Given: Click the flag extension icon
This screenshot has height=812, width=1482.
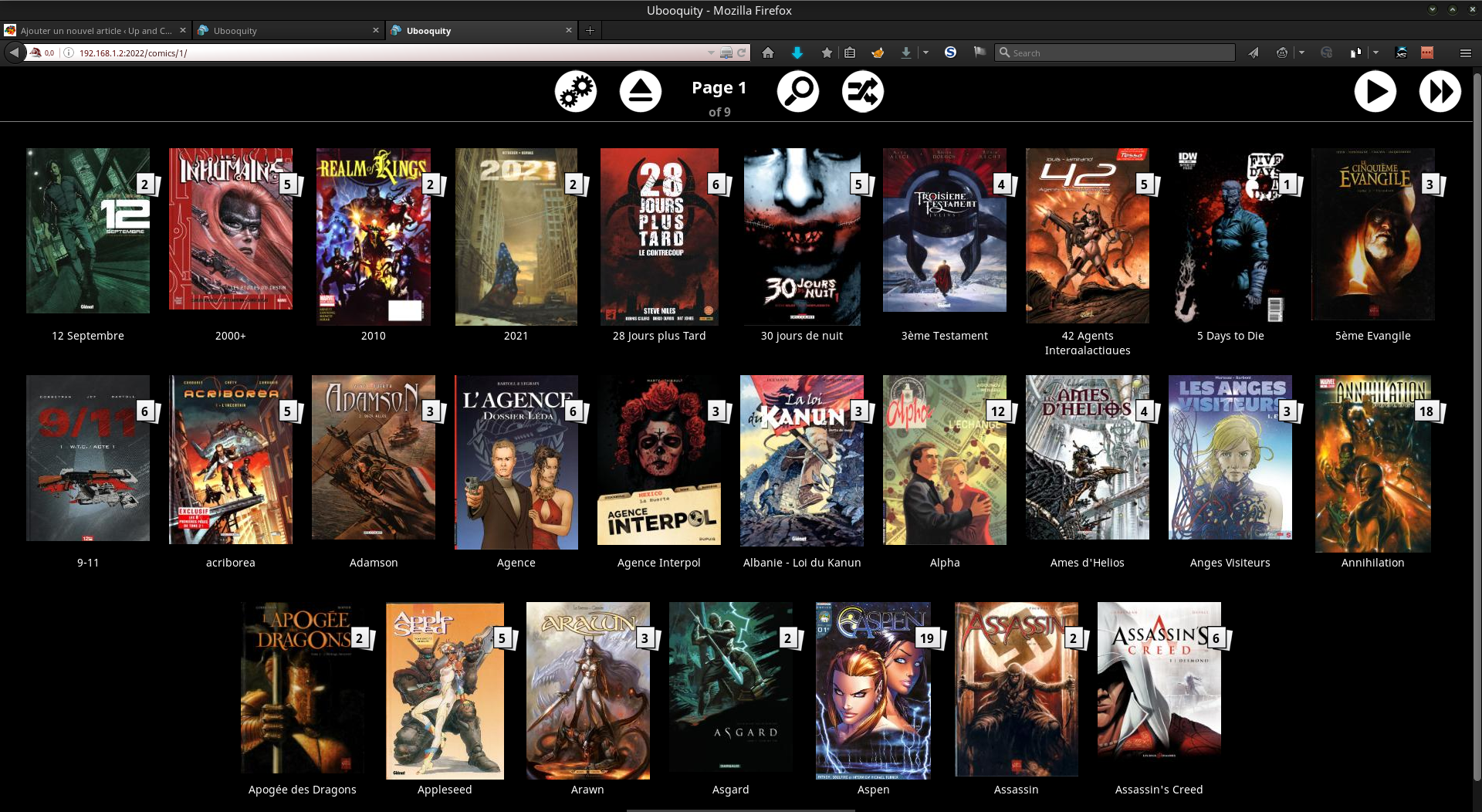Looking at the screenshot, I should click(980, 52).
